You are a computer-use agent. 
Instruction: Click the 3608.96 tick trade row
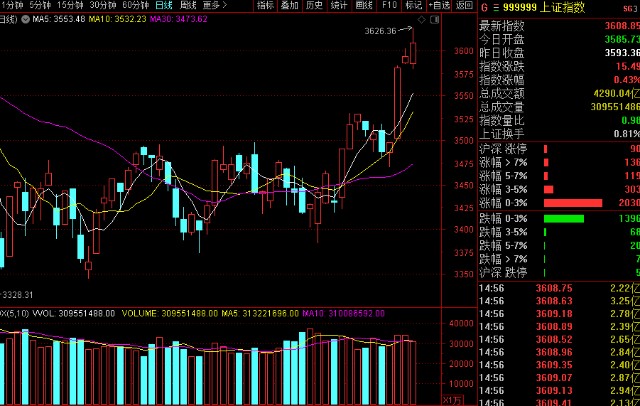[x=559, y=352]
